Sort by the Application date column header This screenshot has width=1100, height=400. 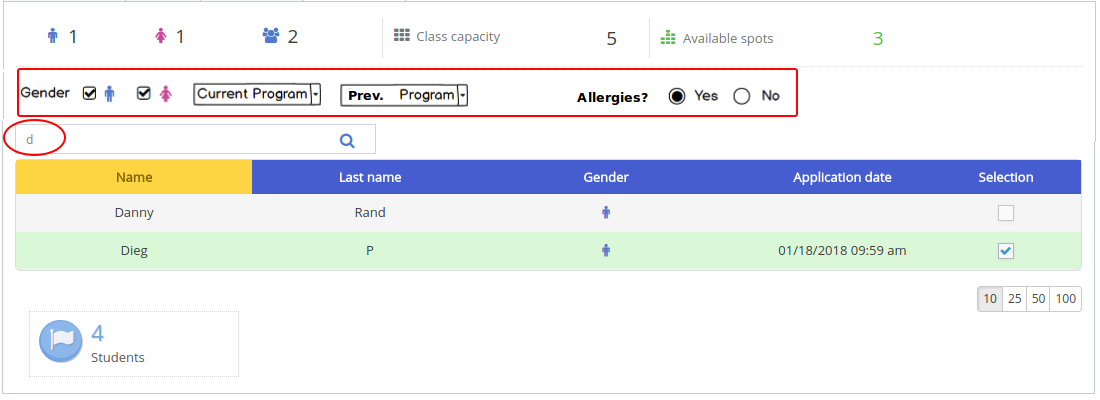[842, 178]
